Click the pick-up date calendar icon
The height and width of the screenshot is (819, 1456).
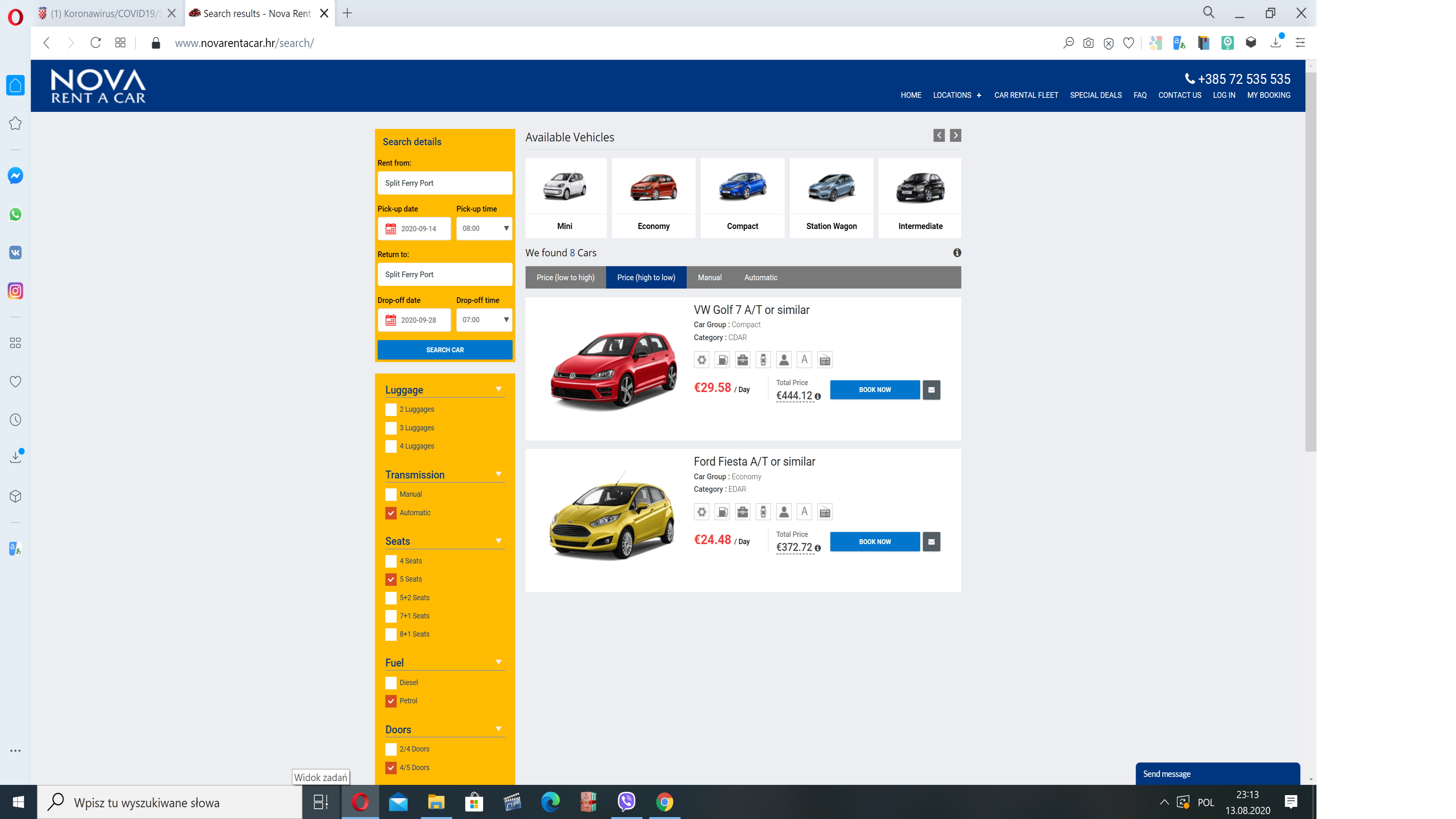[x=391, y=229]
